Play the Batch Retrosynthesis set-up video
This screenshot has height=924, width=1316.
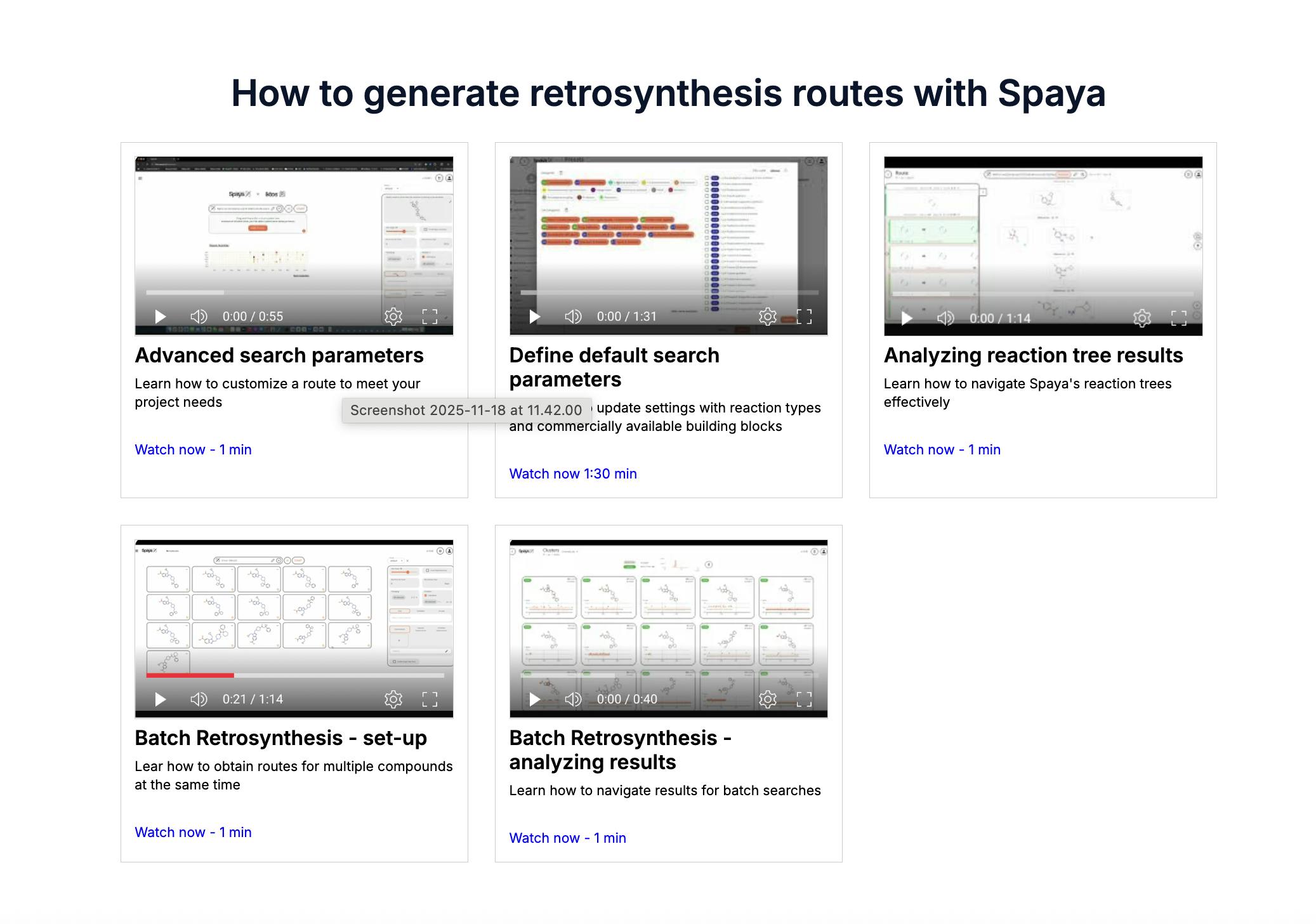point(161,699)
